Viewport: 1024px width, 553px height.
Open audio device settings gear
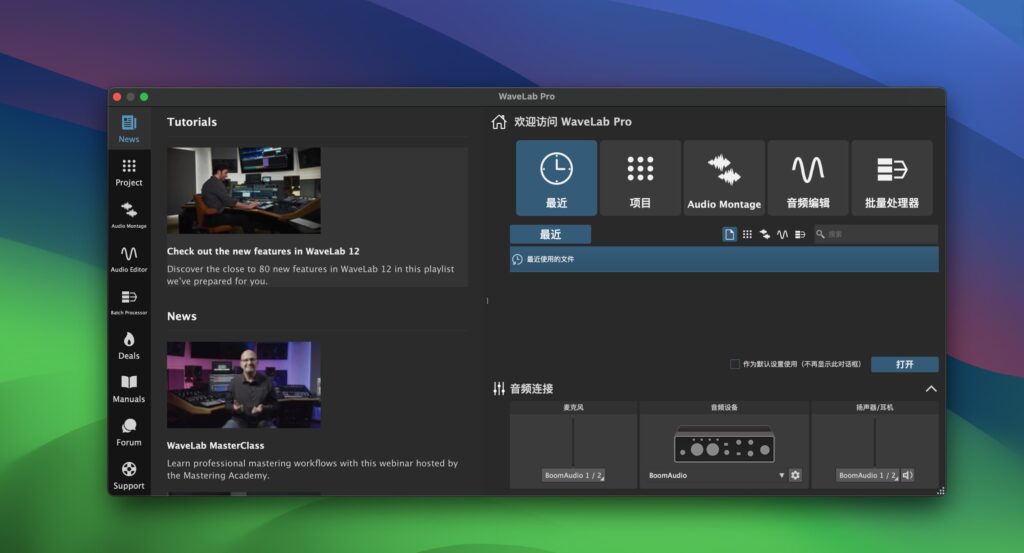[795, 475]
